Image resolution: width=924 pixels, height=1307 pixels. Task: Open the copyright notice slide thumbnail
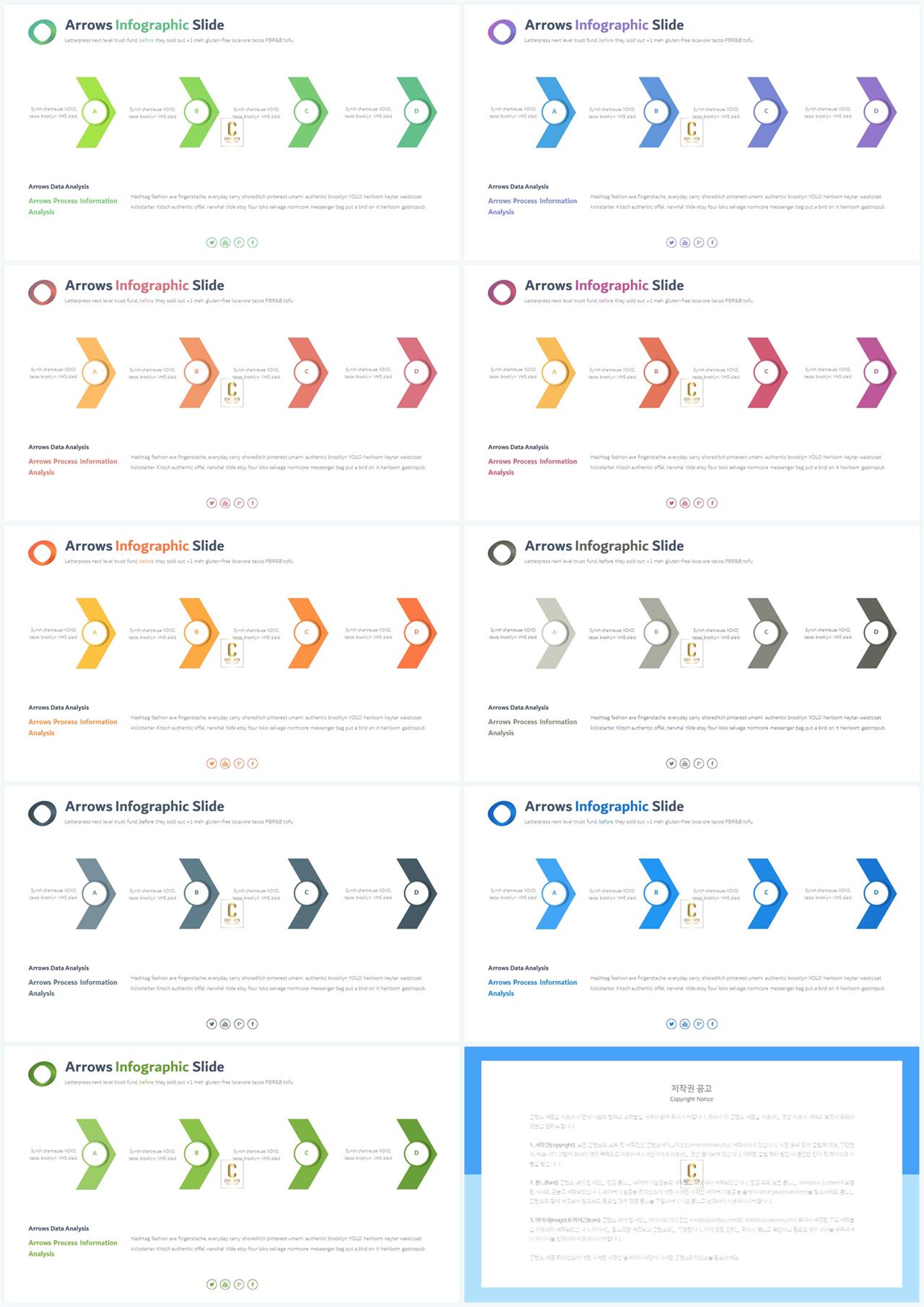(692, 1174)
